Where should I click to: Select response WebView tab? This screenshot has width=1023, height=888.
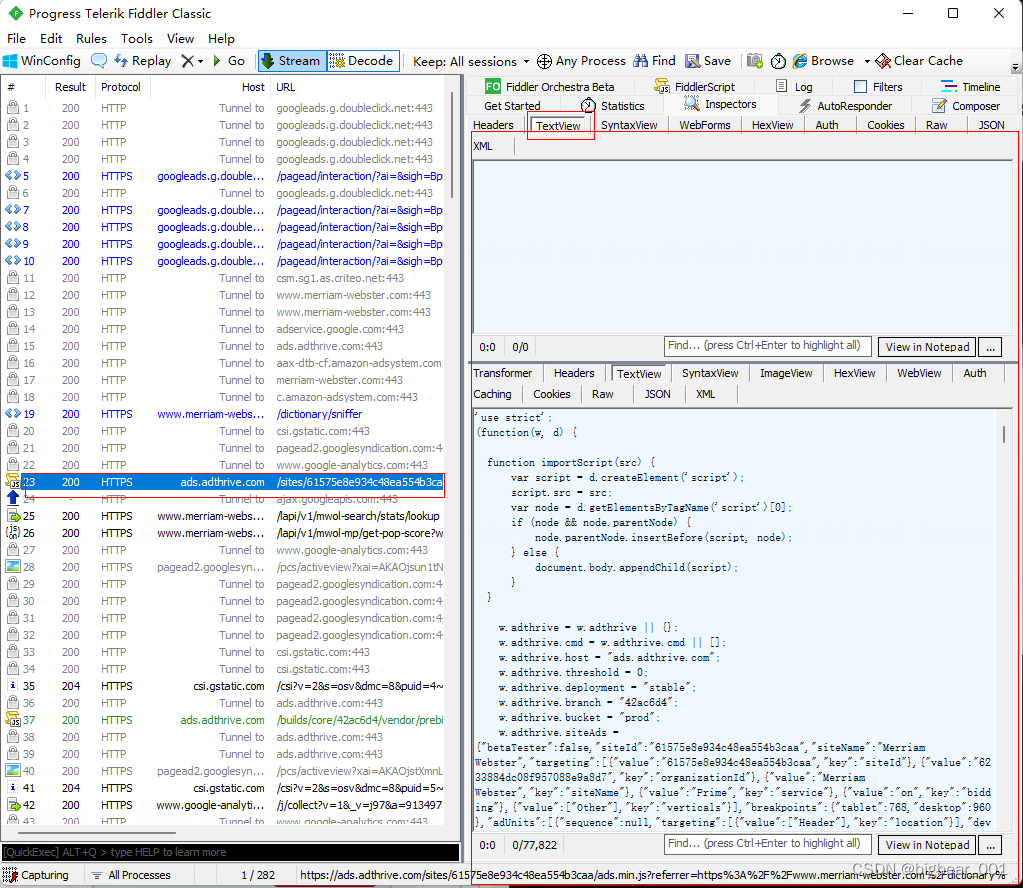click(x=919, y=373)
